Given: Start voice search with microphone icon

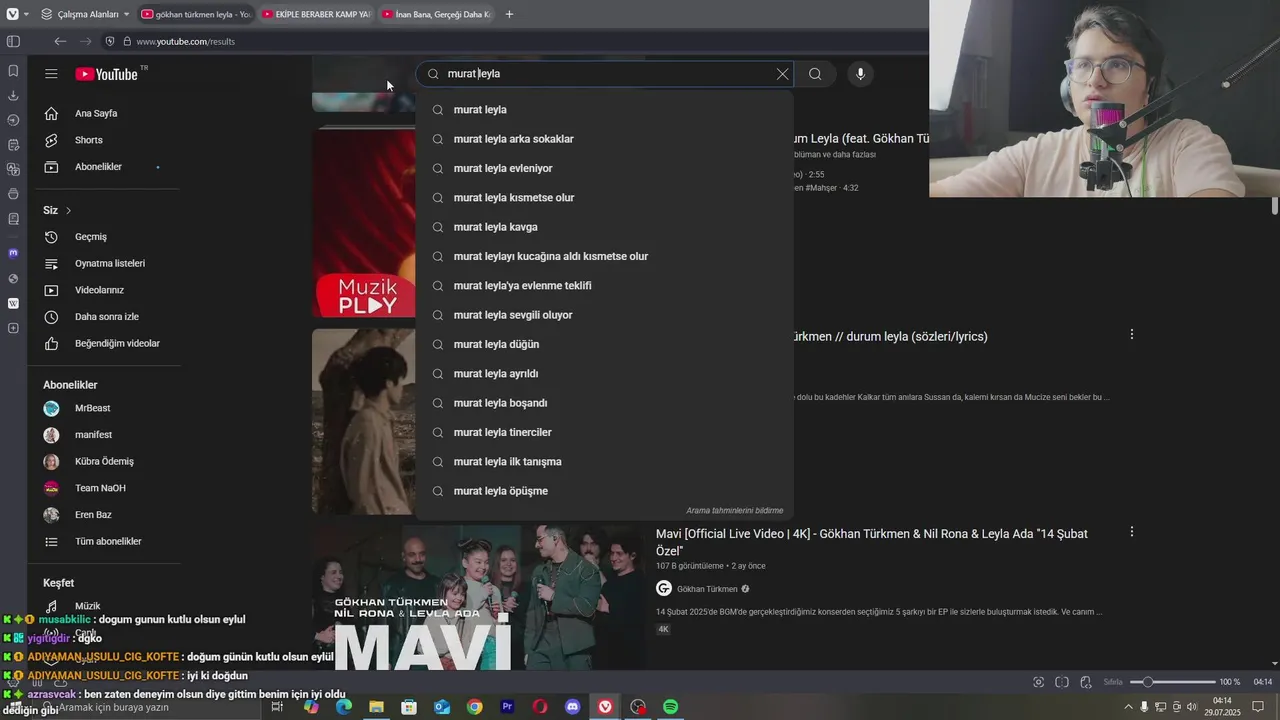Looking at the screenshot, I should click(x=860, y=74).
